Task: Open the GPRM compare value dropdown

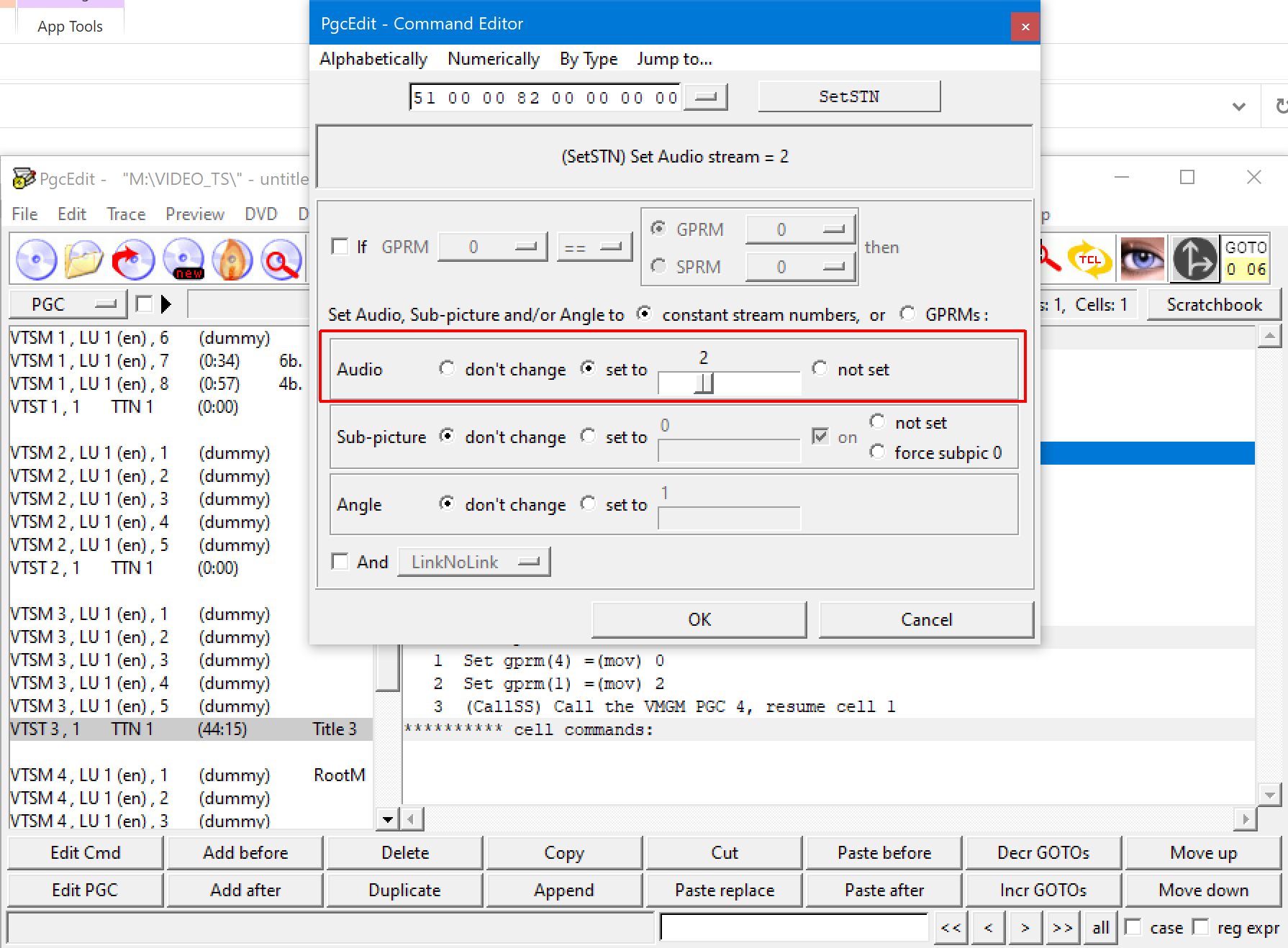Action: click(x=800, y=229)
